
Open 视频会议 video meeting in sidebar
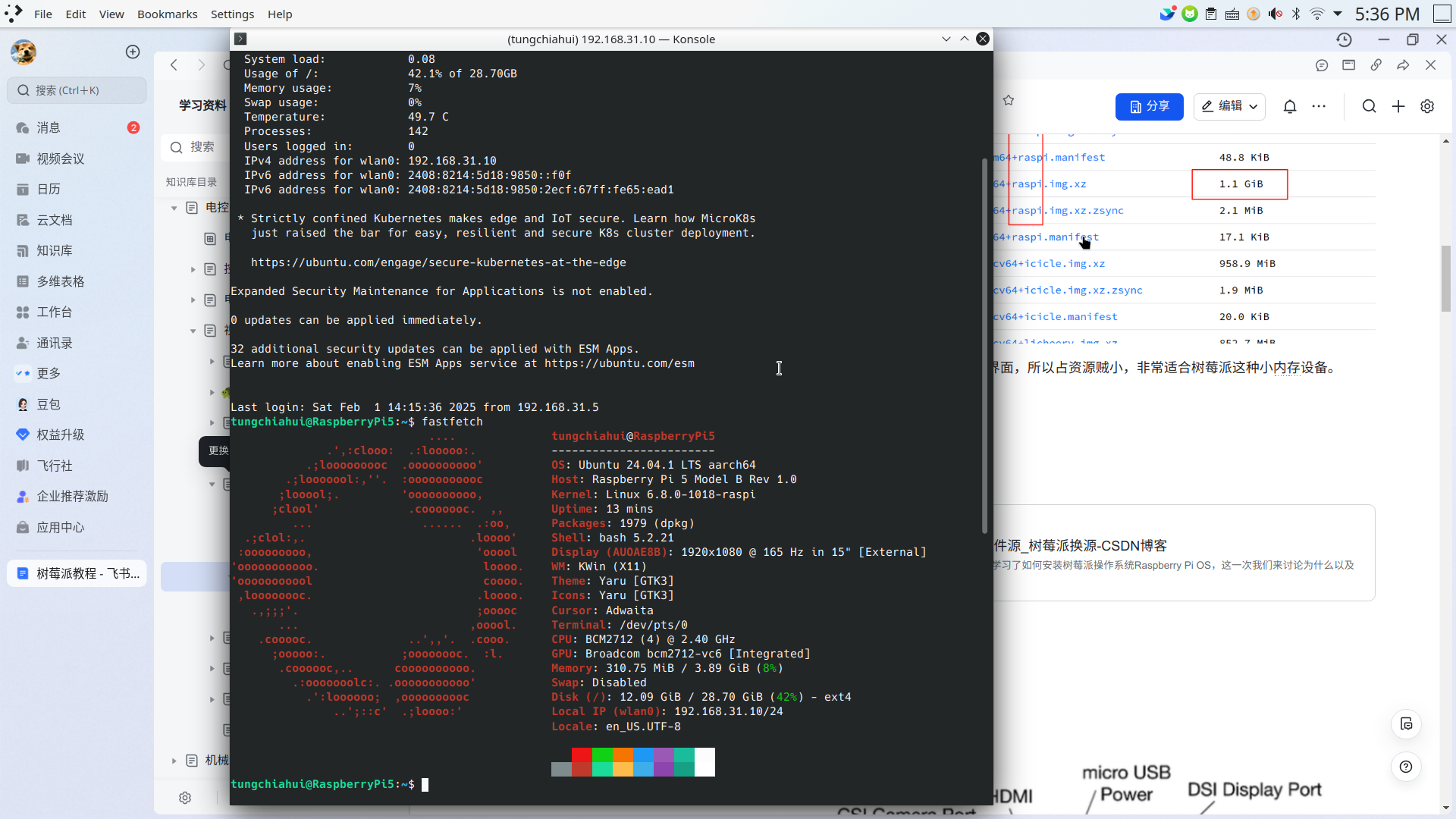(x=77, y=158)
